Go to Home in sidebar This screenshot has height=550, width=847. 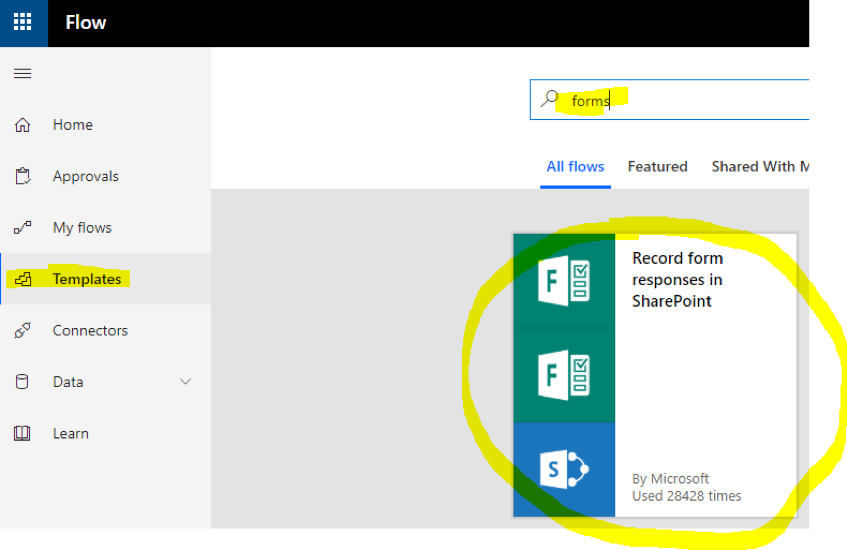(72, 125)
